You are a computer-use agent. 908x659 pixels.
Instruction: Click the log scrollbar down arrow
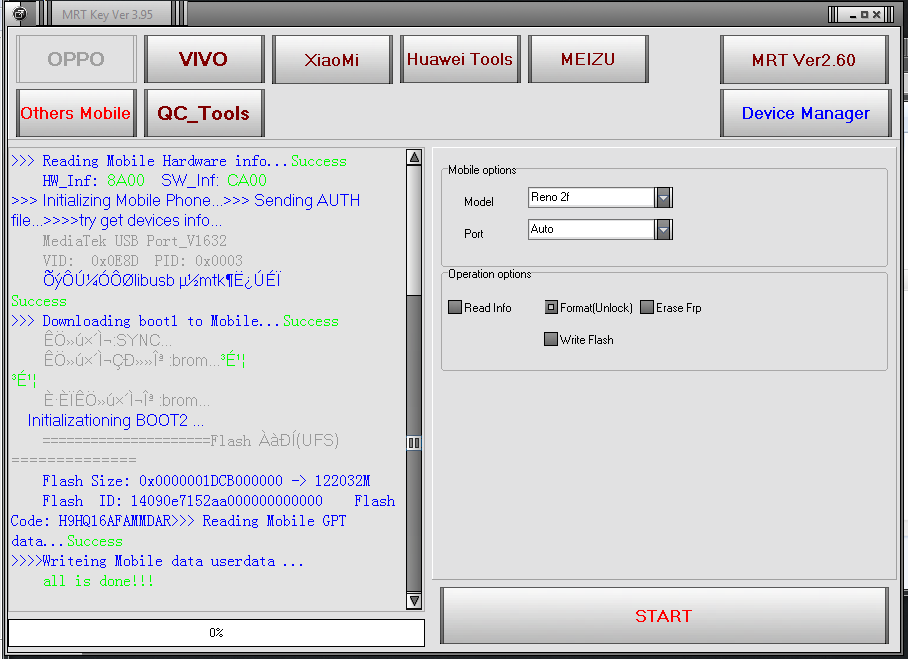pos(414,601)
